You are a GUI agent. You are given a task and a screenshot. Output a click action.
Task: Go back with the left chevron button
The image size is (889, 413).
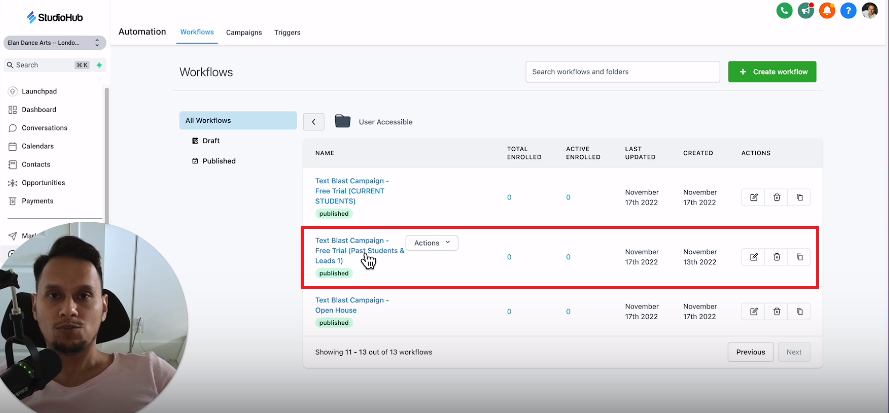(314, 122)
